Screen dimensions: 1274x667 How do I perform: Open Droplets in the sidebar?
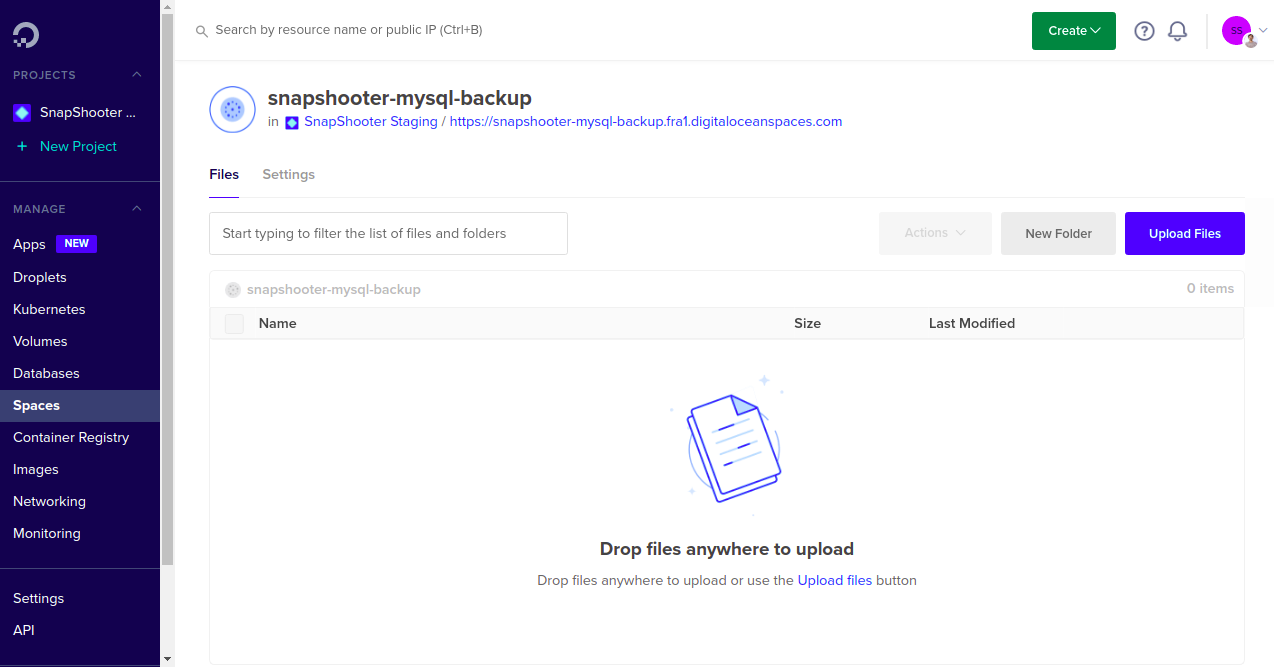point(40,277)
